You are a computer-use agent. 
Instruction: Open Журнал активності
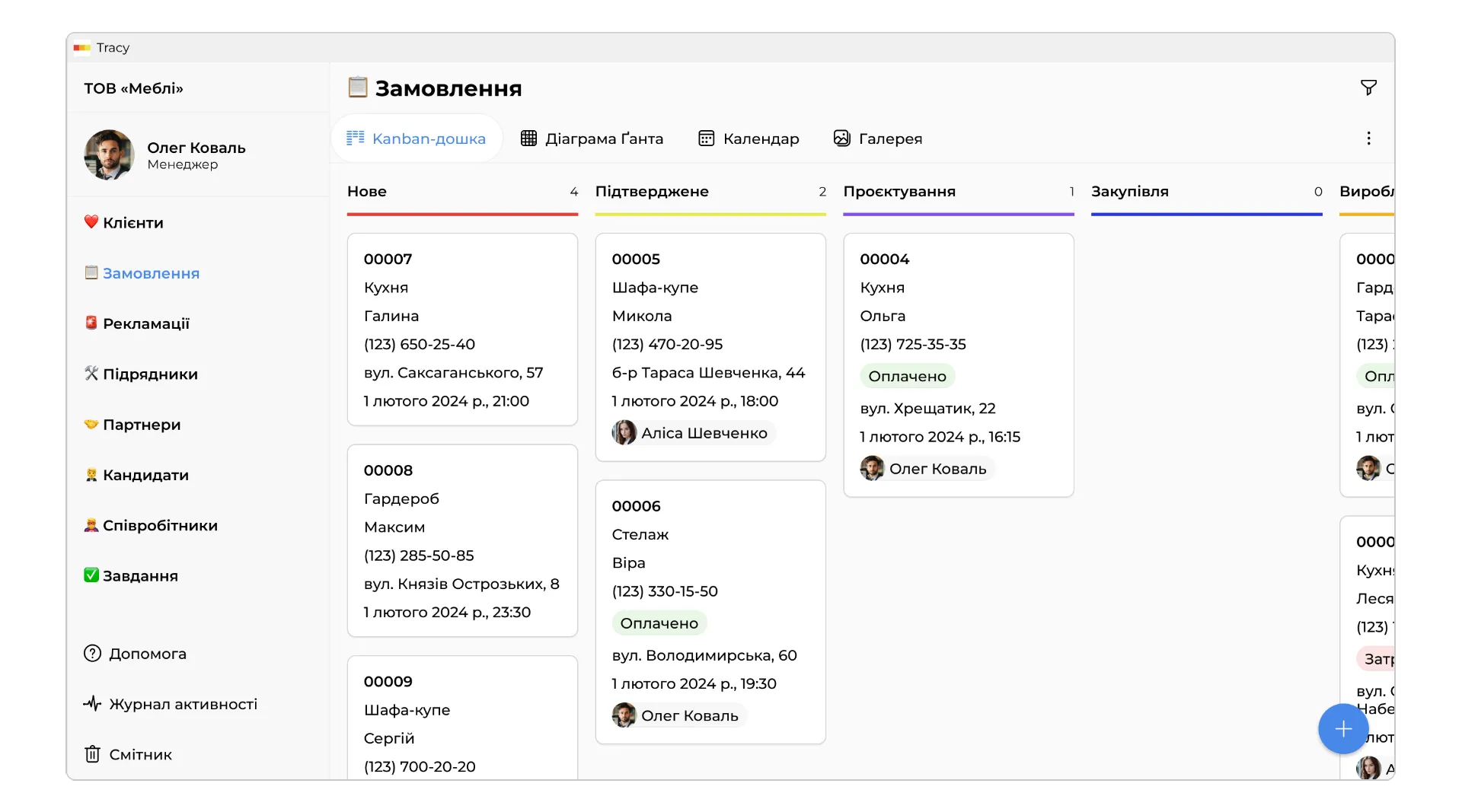(184, 704)
